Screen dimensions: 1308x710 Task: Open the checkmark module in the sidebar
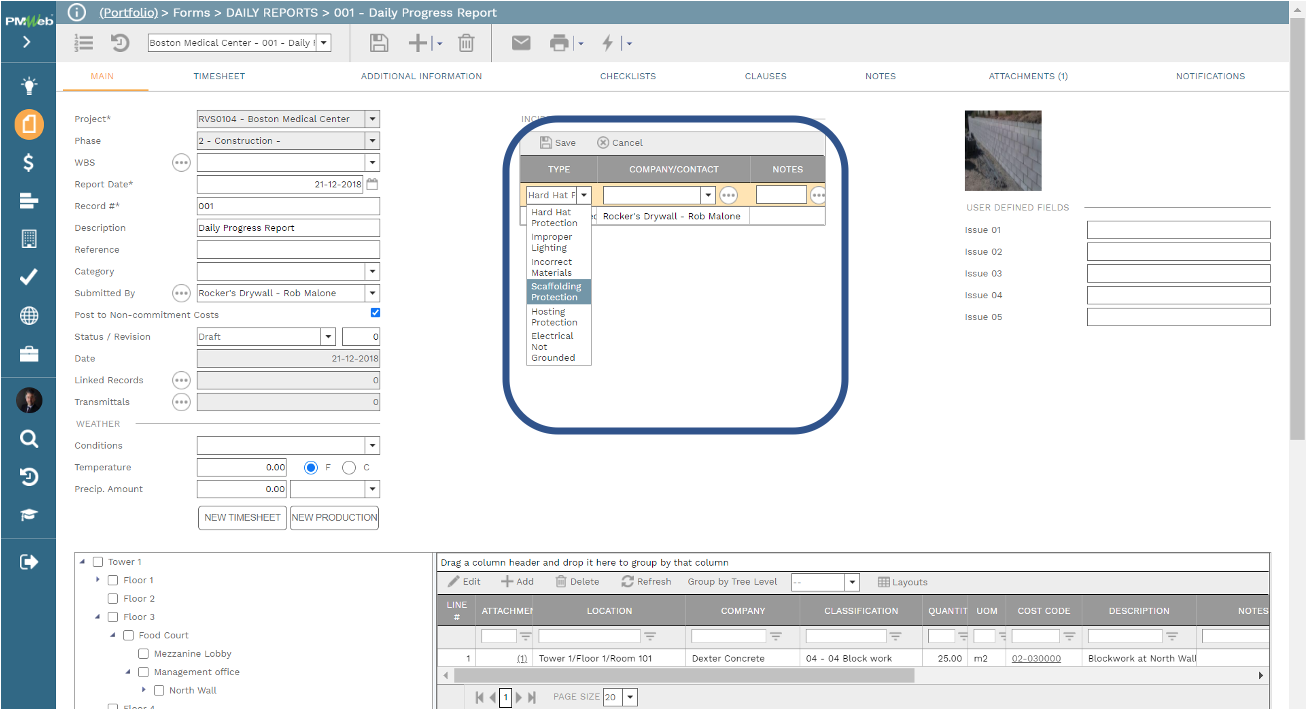pos(28,277)
